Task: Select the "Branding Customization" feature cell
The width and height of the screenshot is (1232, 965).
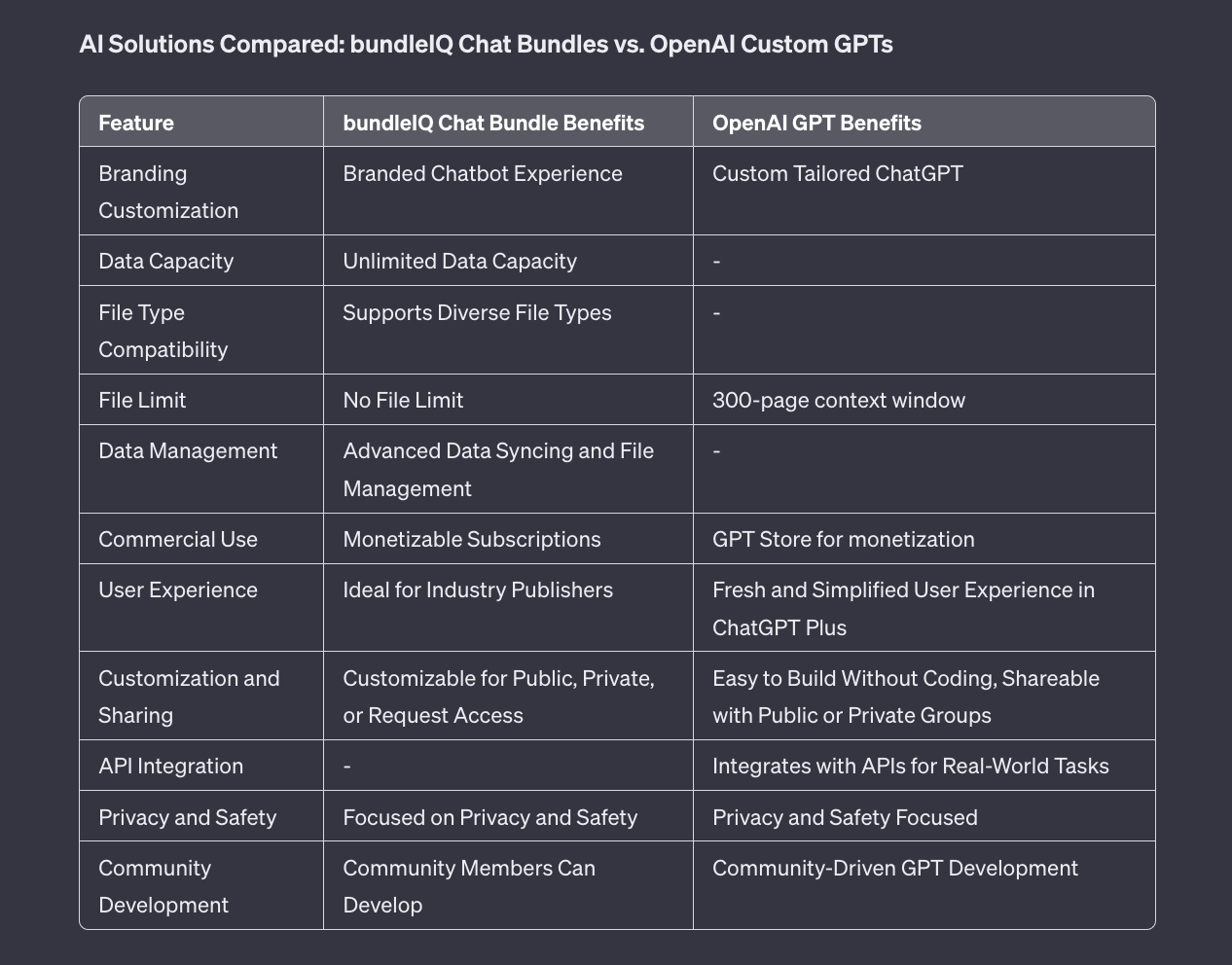Action: click(168, 192)
